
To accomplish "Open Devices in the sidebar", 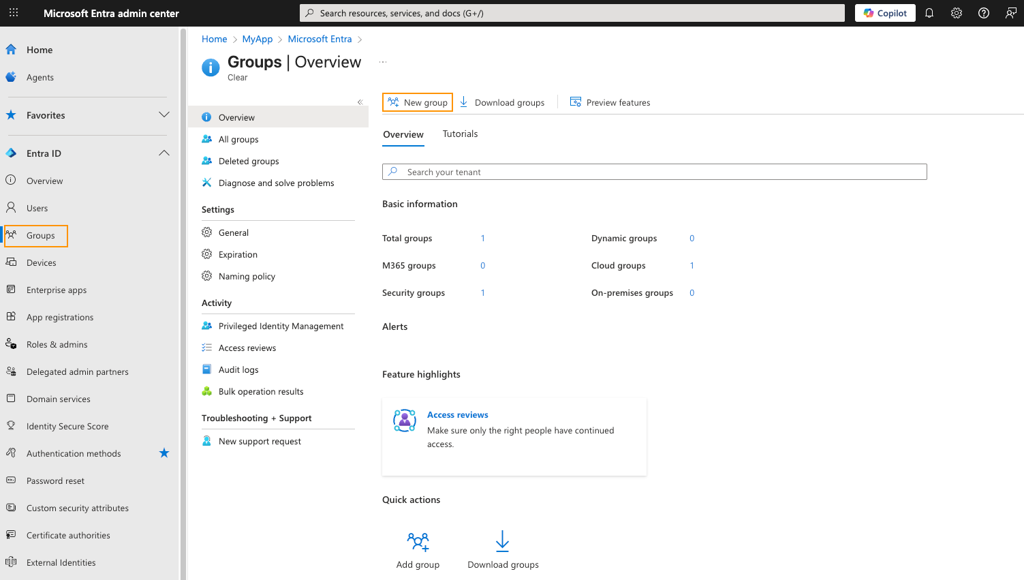I will point(41,263).
